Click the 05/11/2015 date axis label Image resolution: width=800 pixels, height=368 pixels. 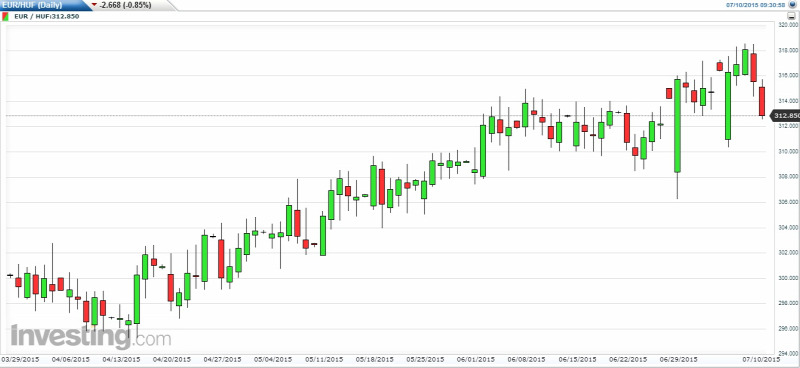tap(324, 360)
